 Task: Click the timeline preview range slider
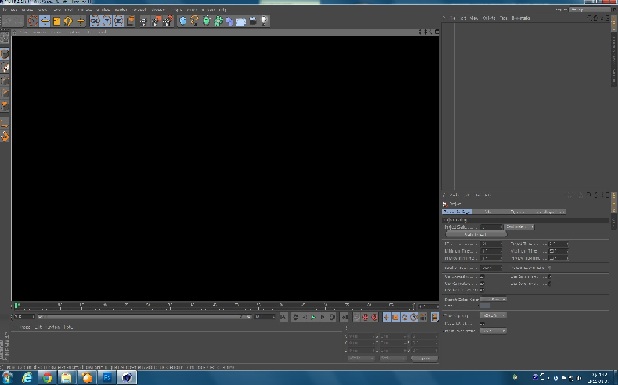pos(145,317)
